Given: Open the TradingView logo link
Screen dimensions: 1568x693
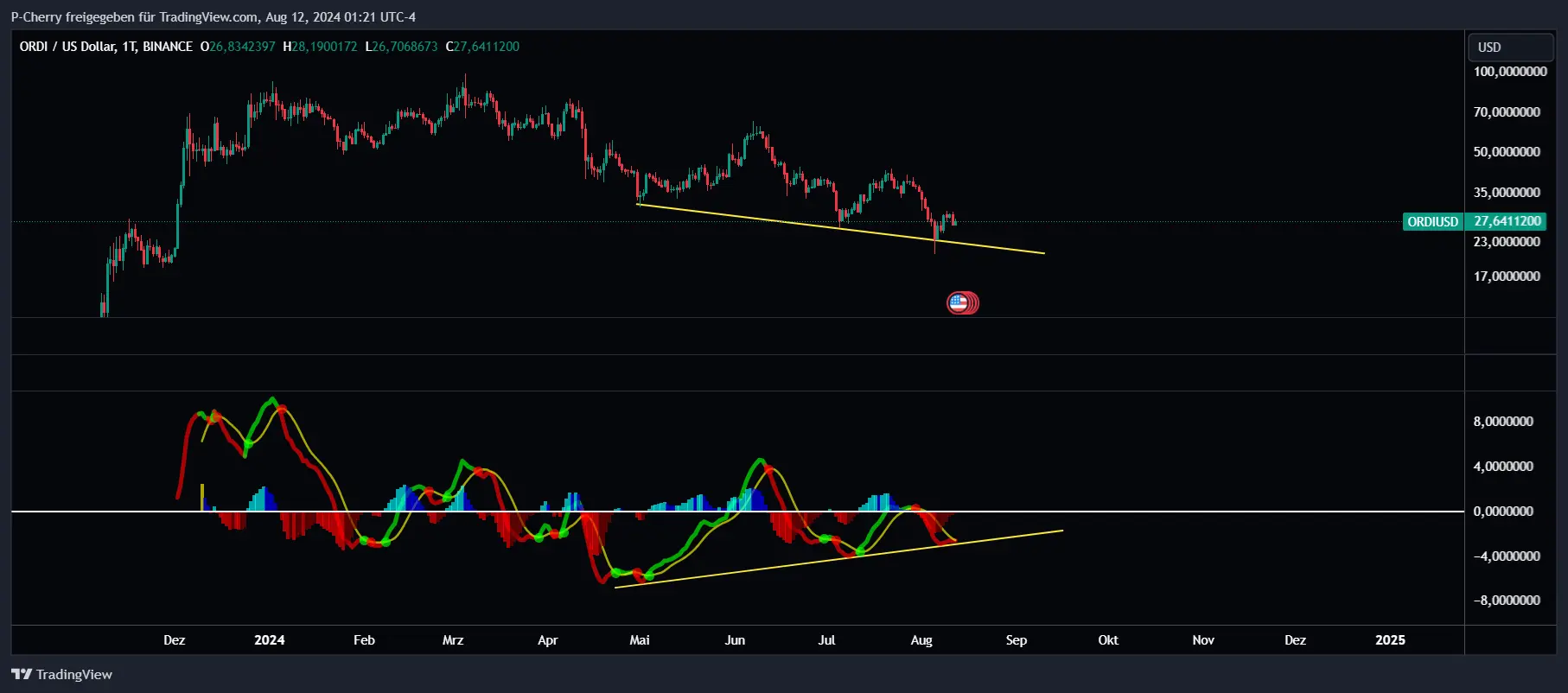Looking at the screenshot, I should [61, 674].
